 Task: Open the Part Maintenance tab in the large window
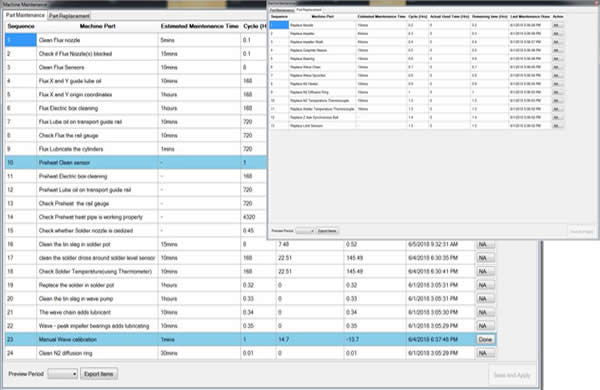pos(25,15)
